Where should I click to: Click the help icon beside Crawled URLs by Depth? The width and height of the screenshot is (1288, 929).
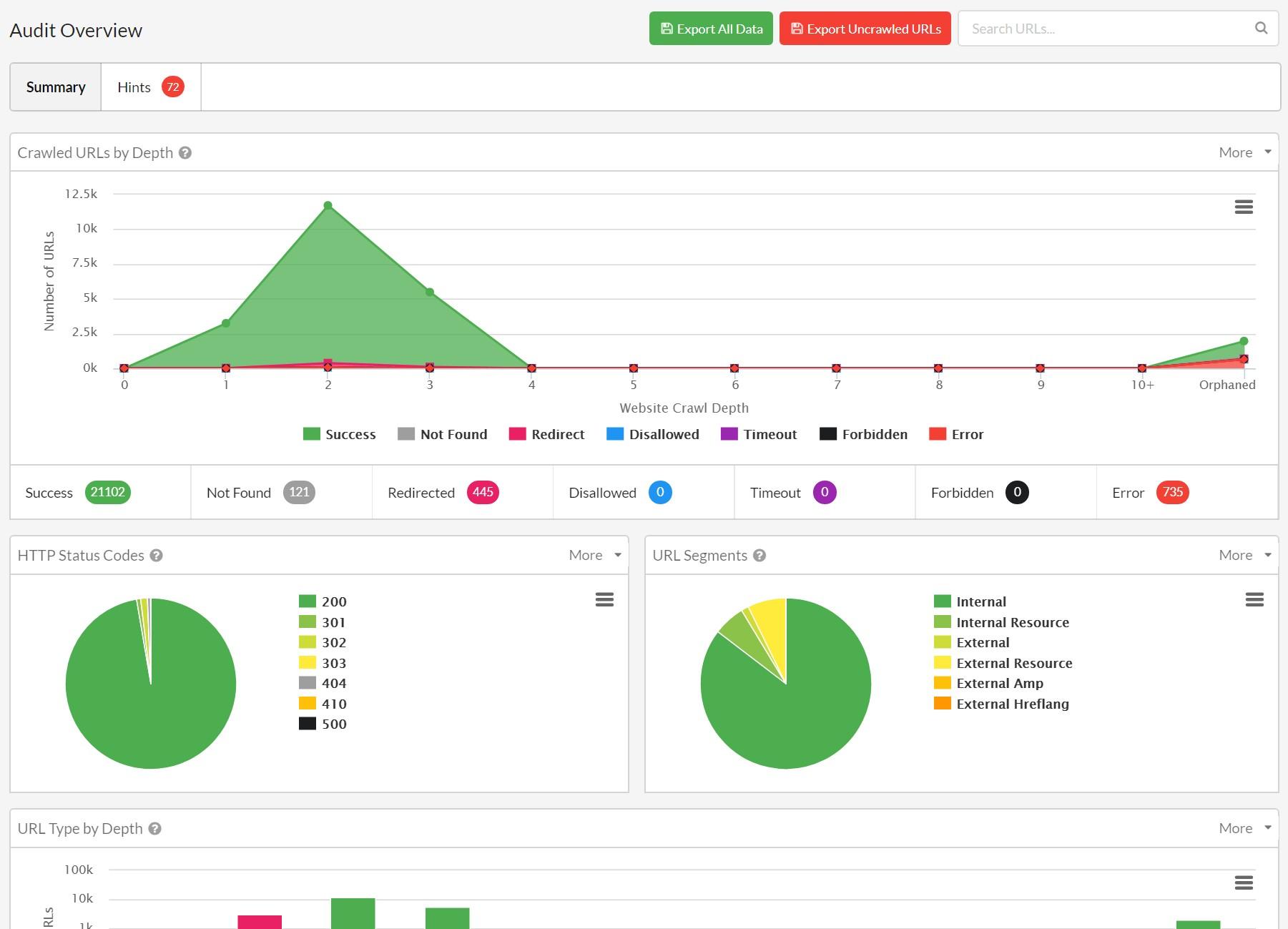pos(186,152)
